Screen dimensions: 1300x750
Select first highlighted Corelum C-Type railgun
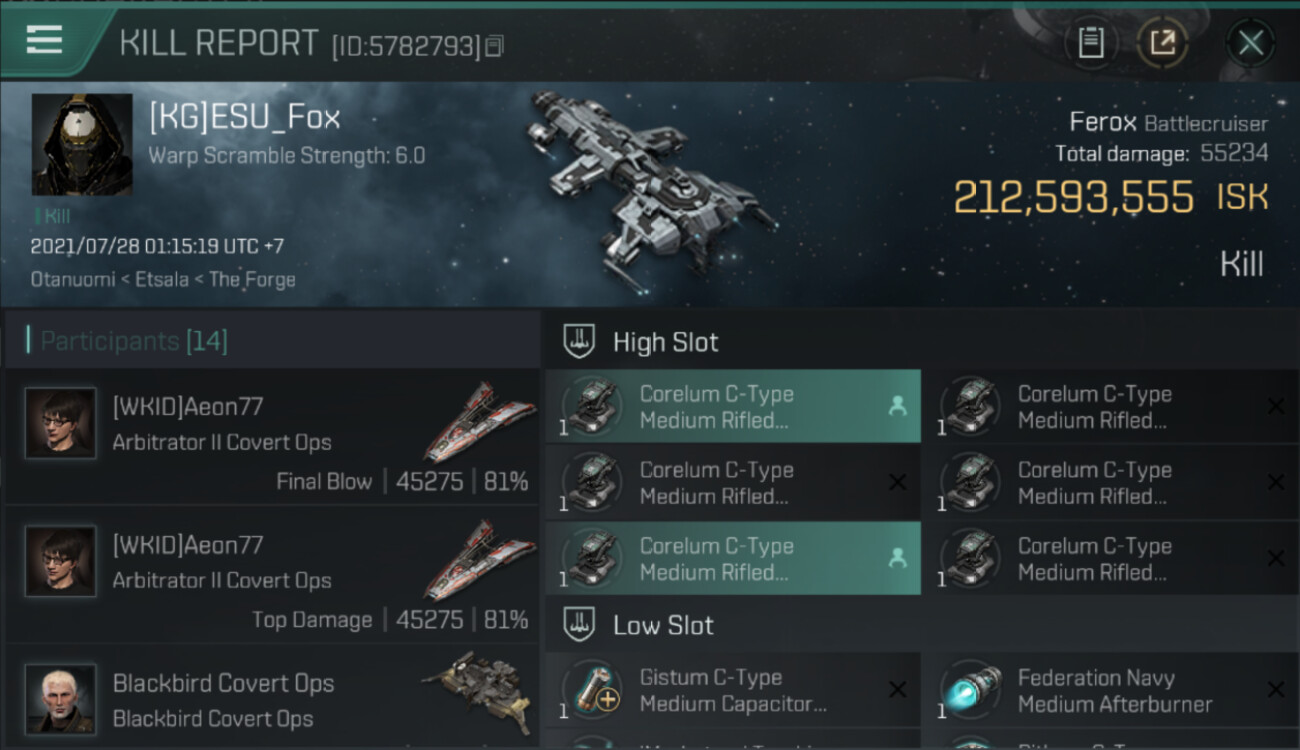point(732,407)
